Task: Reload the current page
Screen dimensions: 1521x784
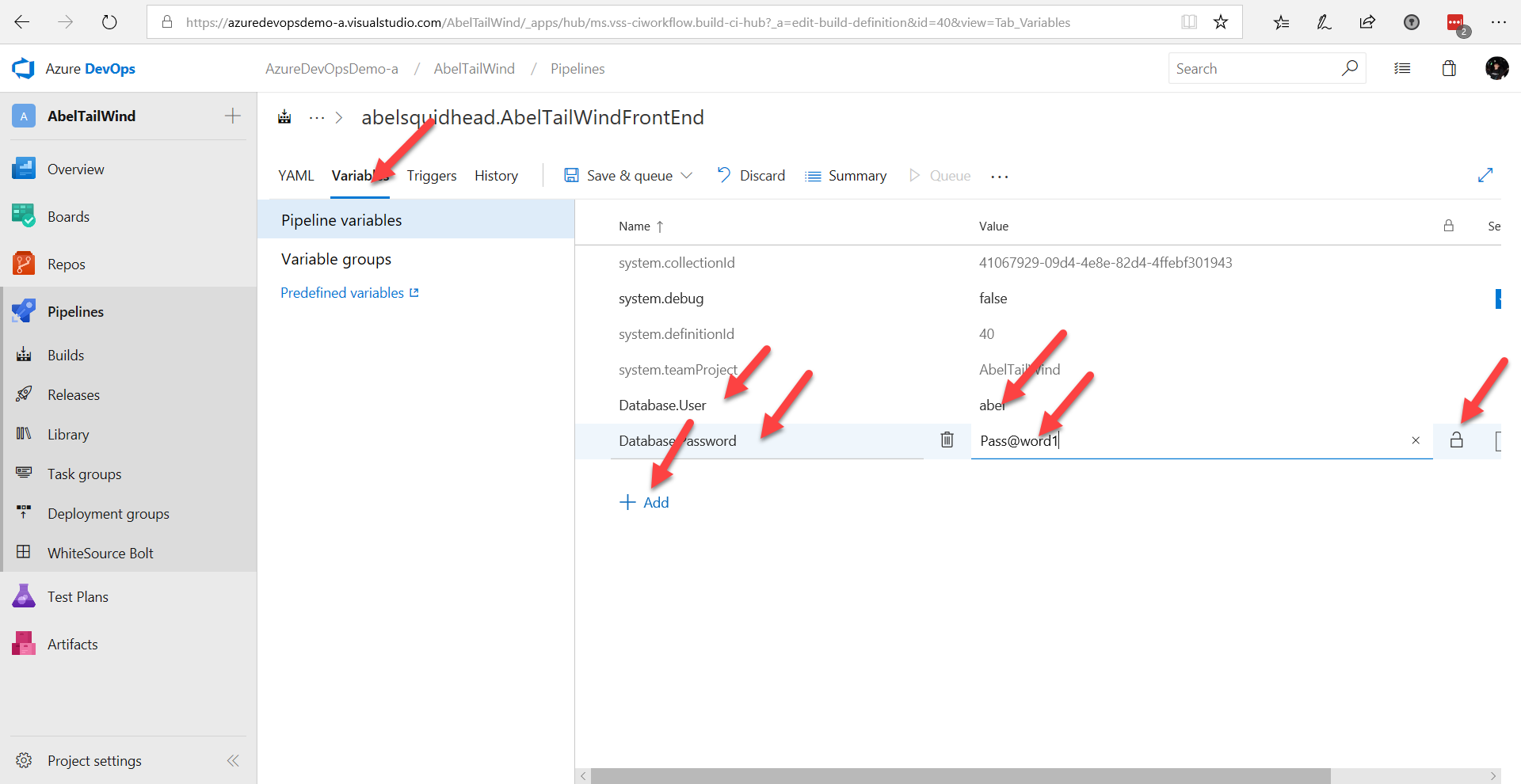Action: pyautogui.click(x=109, y=22)
